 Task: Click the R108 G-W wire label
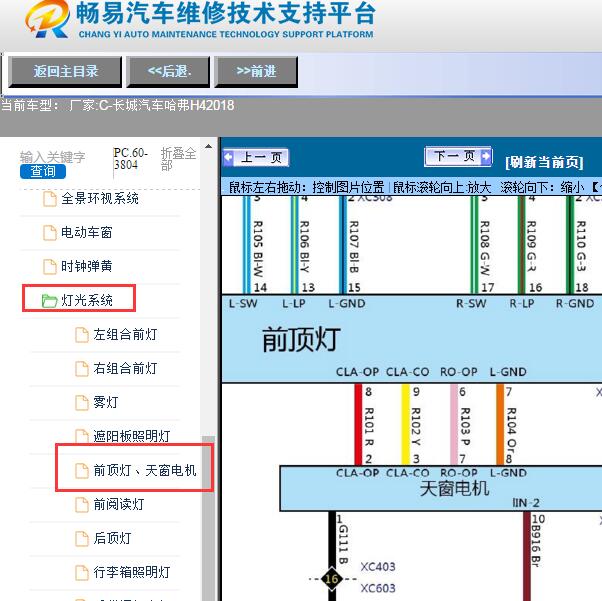[x=485, y=248]
